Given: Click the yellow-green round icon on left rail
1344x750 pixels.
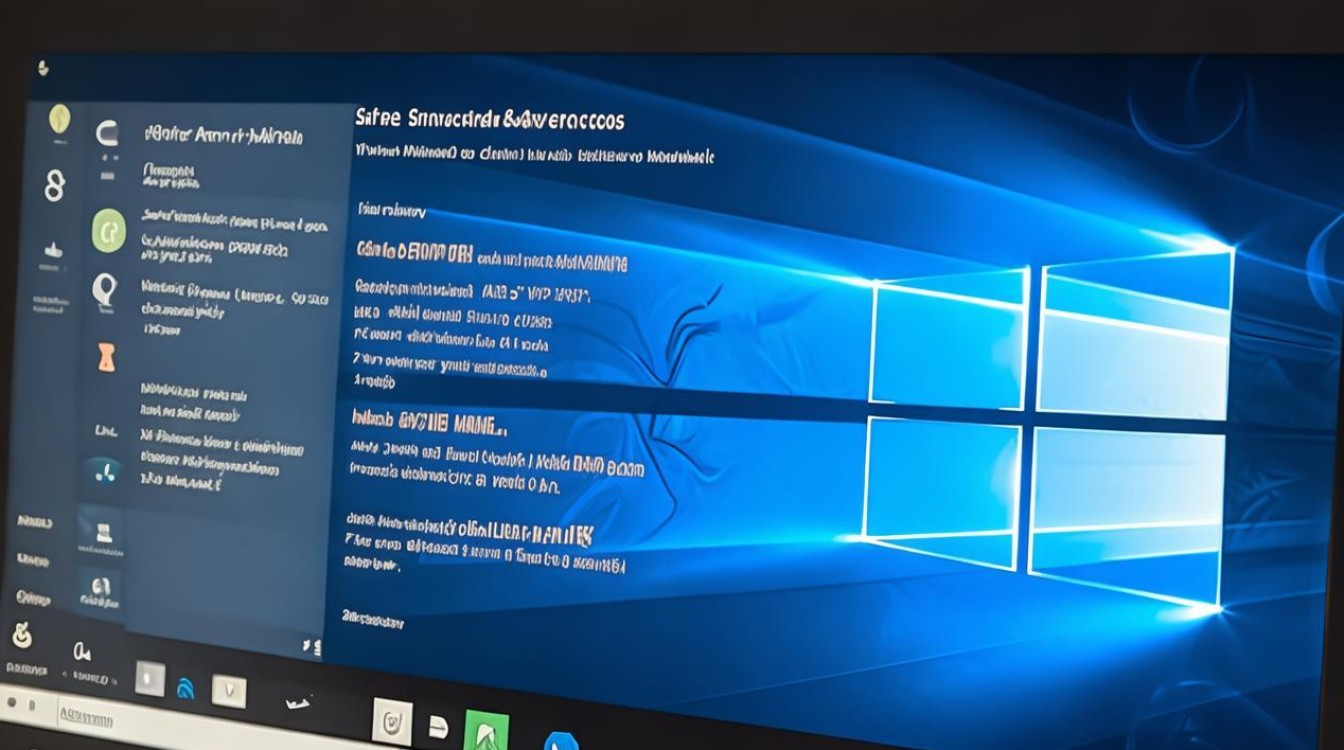Looking at the screenshot, I should coord(60,119).
